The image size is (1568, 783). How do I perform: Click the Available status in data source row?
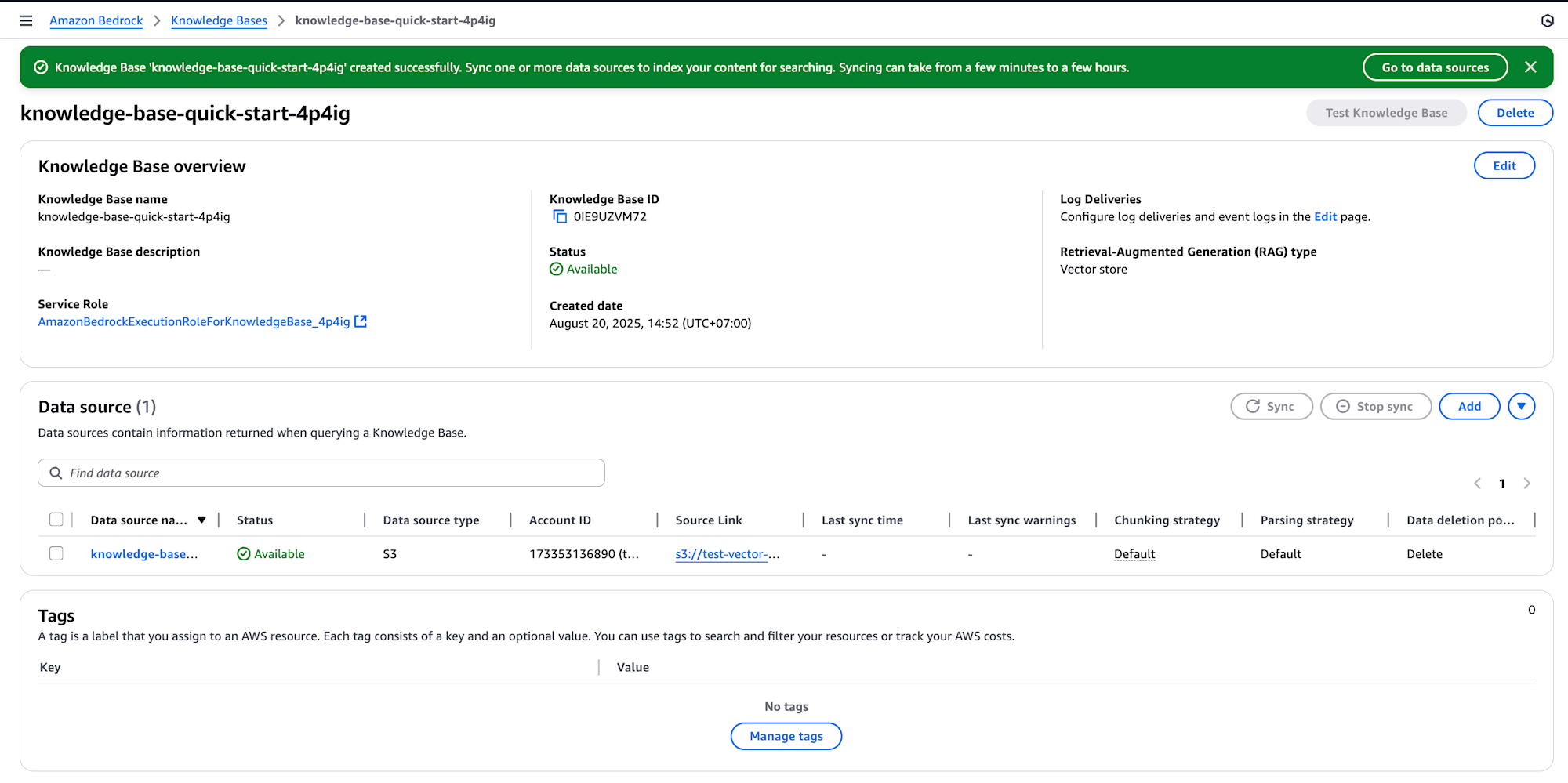[270, 554]
